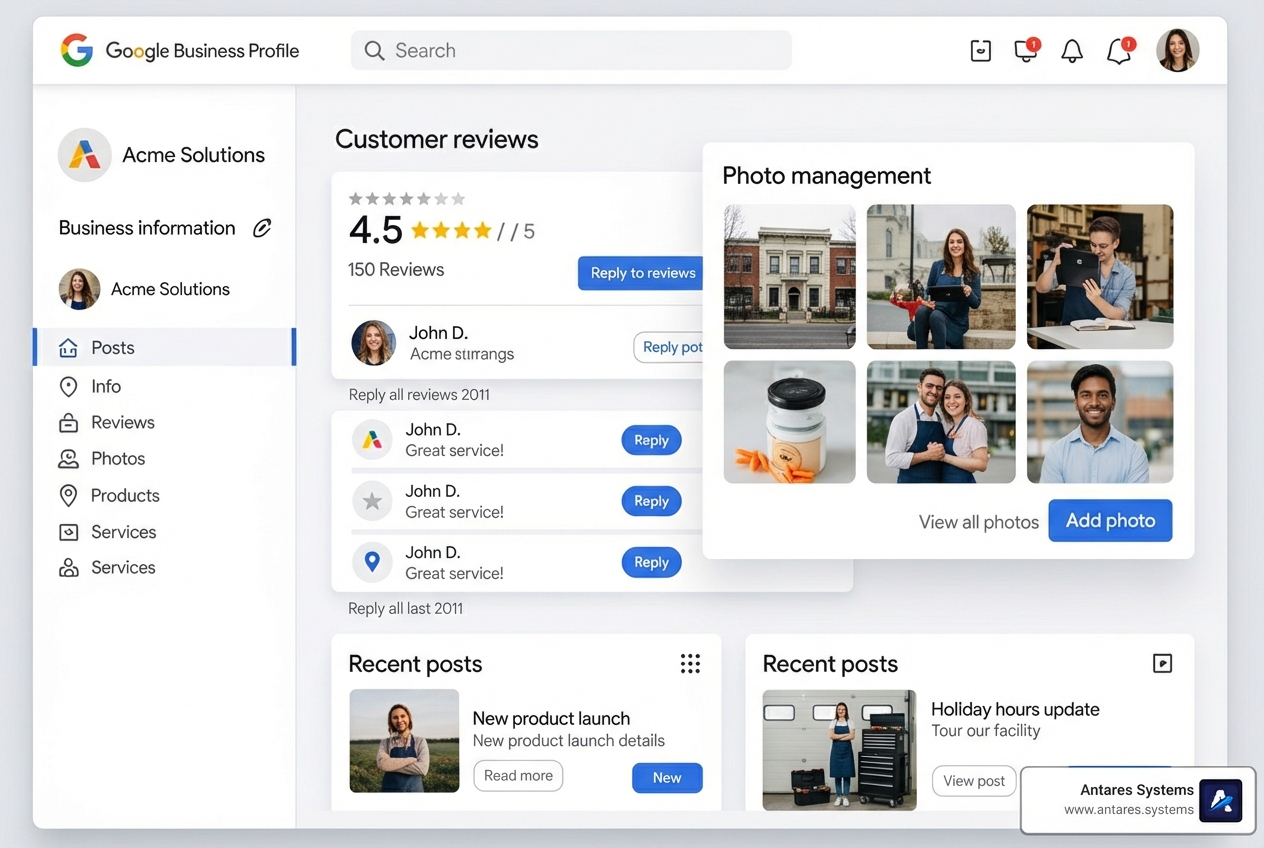1264x848 pixels.
Task: Click the Reply to reviews button
Action: (640, 272)
